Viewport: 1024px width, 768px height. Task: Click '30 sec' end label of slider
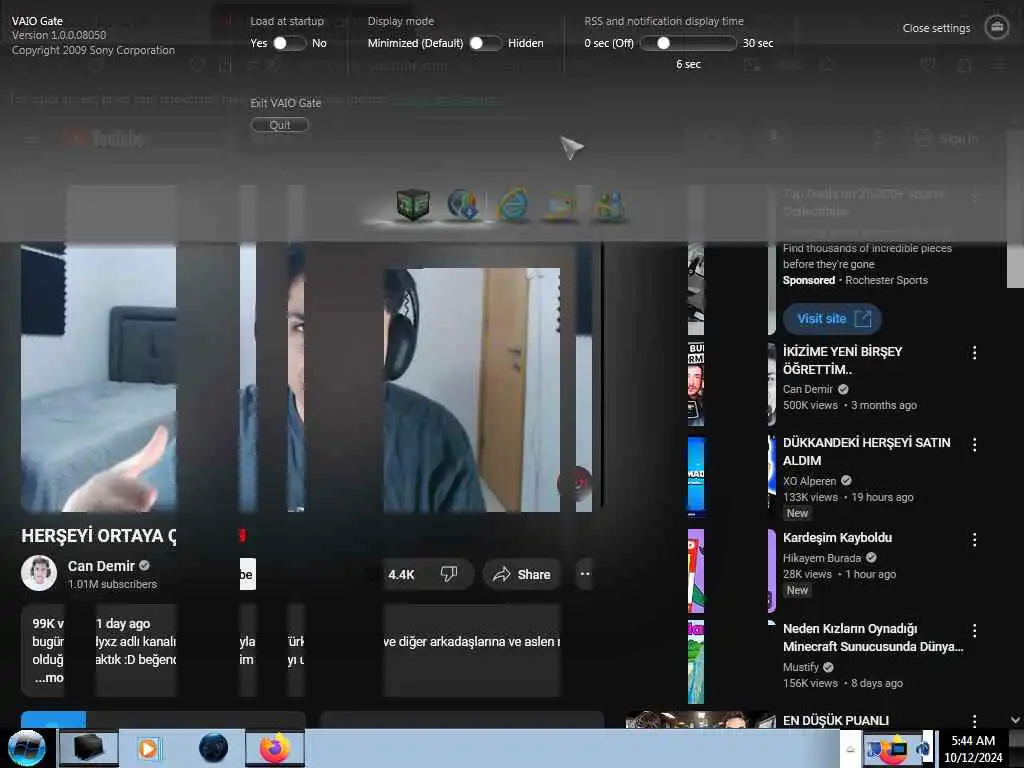758,43
